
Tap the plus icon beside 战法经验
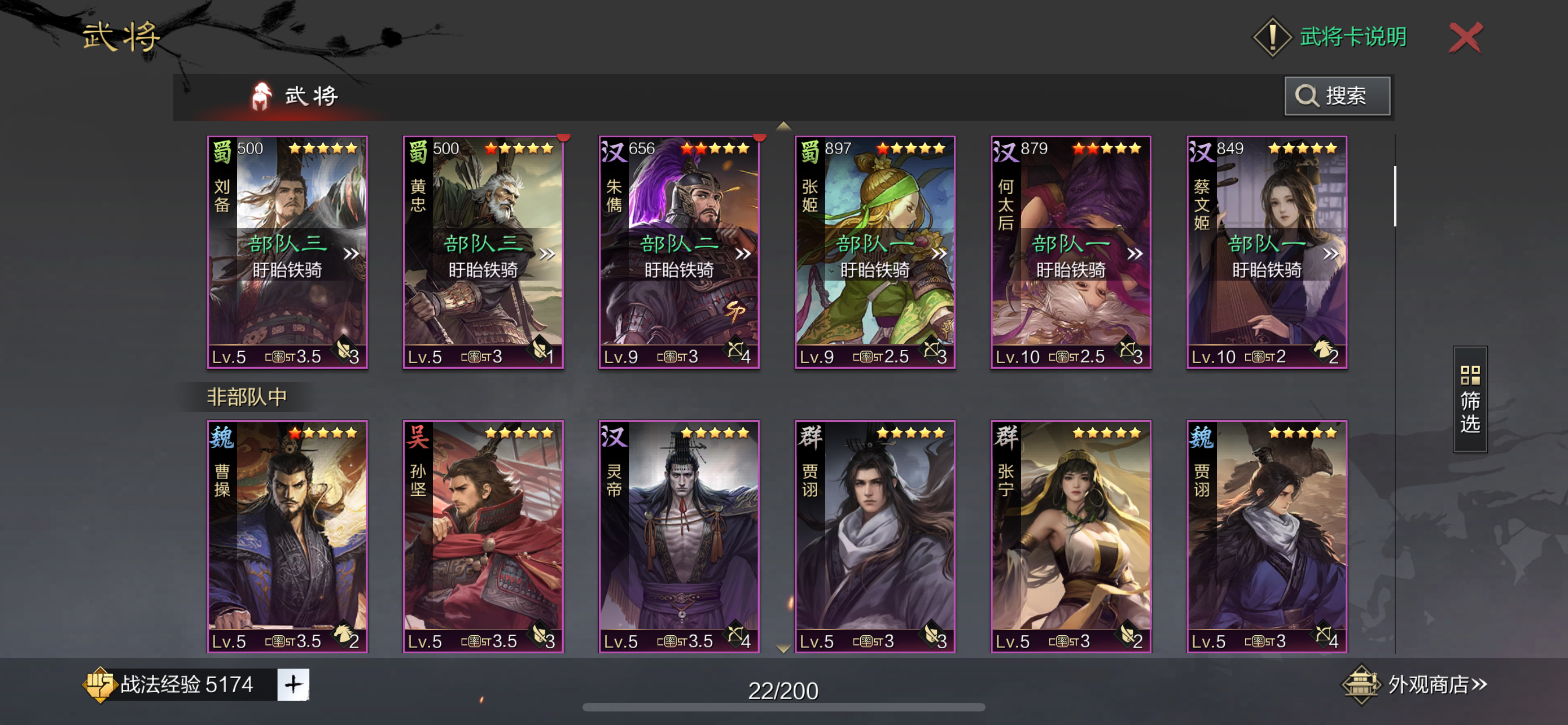(293, 684)
